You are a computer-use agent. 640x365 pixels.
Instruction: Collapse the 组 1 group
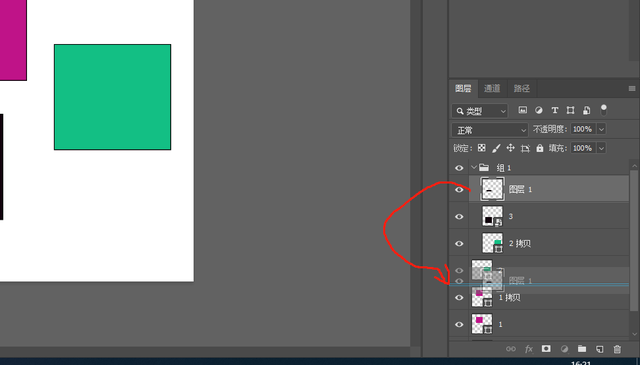[474, 167]
